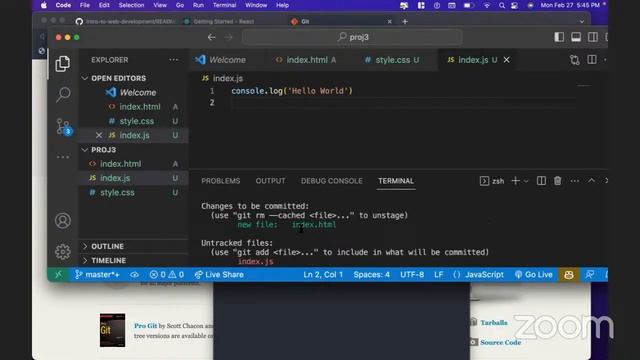Screen dimensions: 640x360
Task: Open macOS Spotlight search icon
Action: (x=502, y=5)
